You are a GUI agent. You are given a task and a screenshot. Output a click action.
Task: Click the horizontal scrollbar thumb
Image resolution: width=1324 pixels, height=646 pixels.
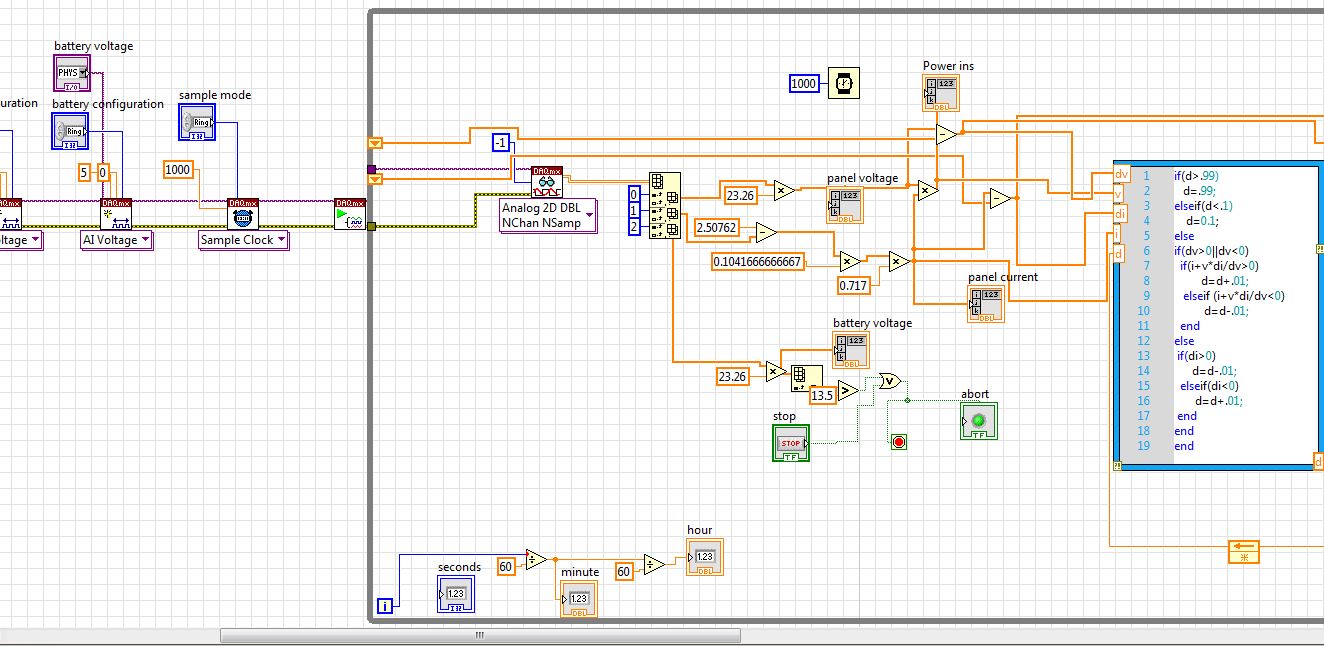pos(480,635)
